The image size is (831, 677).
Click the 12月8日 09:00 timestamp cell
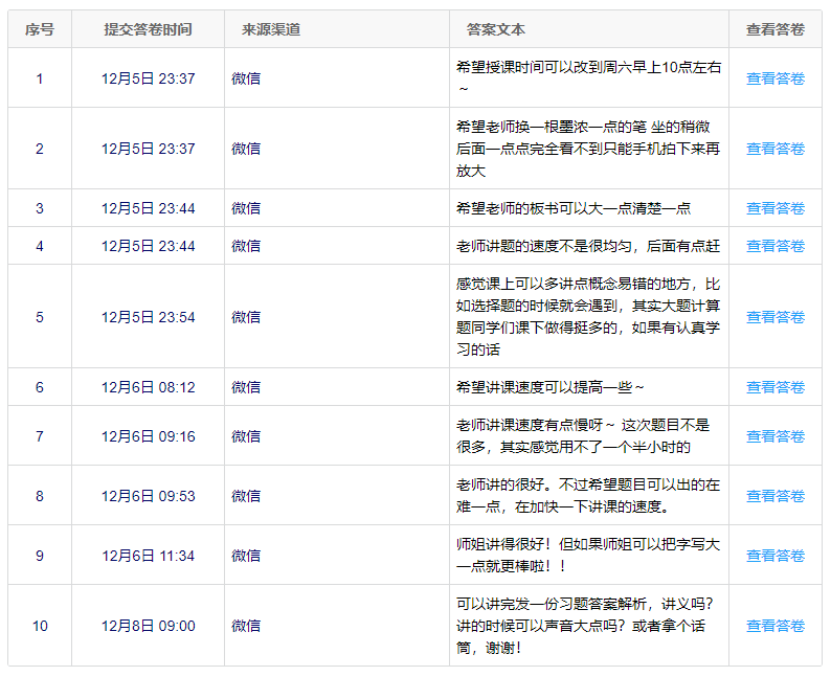pyautogui.click(x=148, y=626)
